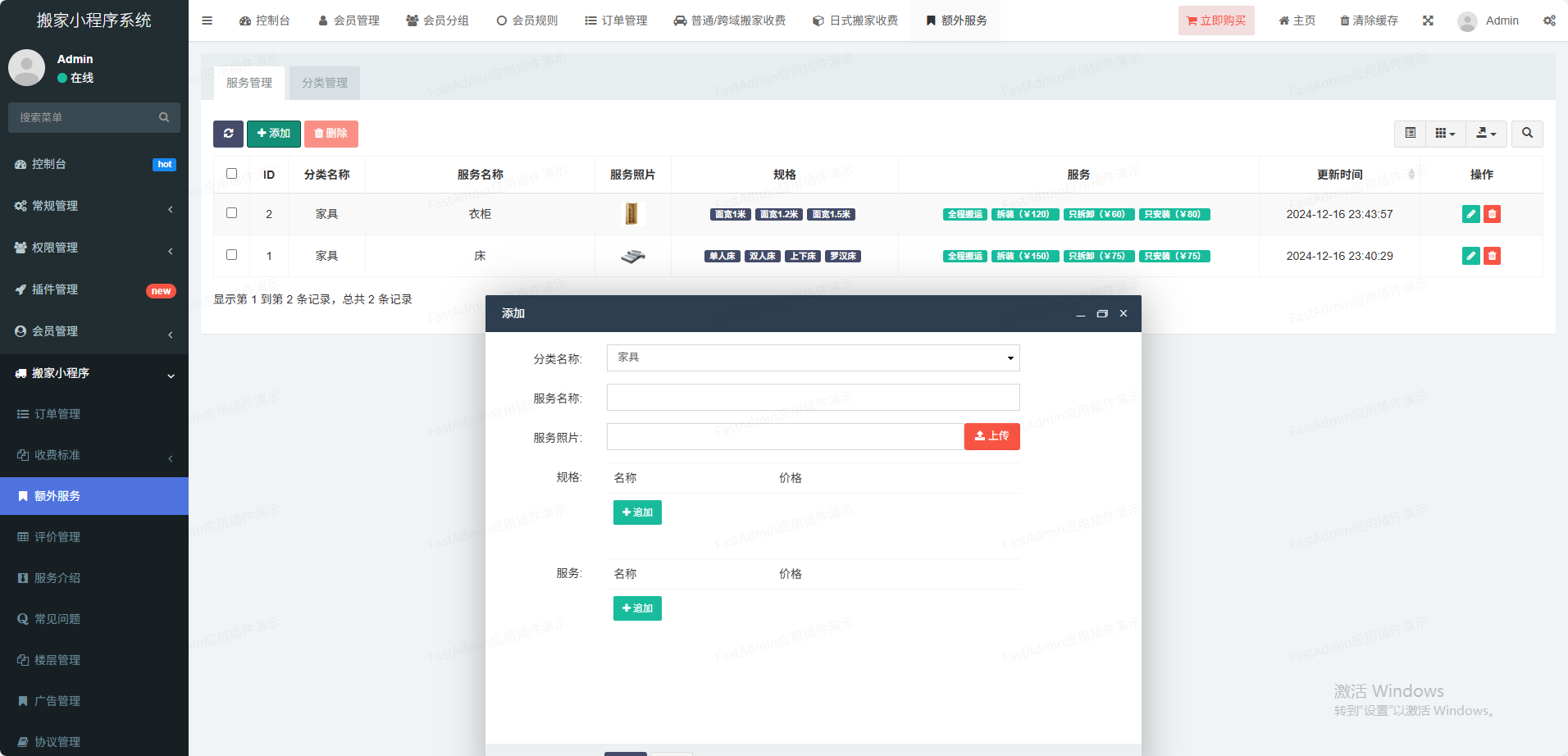This screenshot has width=1568, height=756.
Task: Toggle the select-all checkbox in table header
Action: pyautogui.click(x=232, y=174)
